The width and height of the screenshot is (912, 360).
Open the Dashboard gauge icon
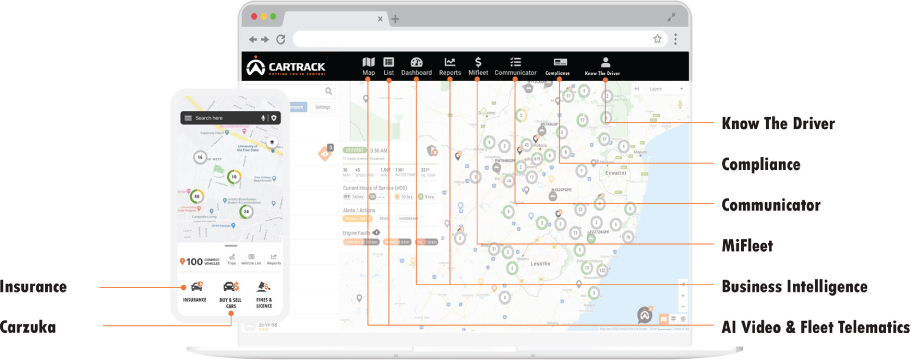click(x=416, y=62)
